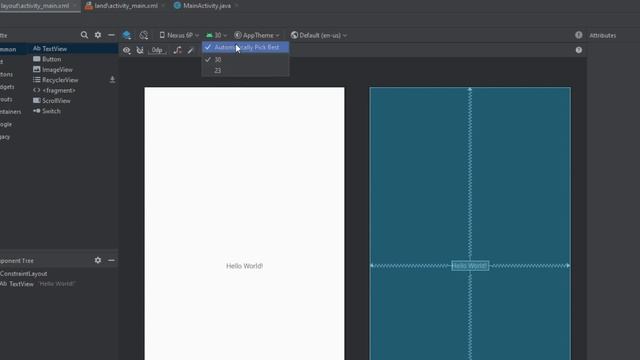Select API level 23 in list
640x360 pixels.
coord(246,71)
